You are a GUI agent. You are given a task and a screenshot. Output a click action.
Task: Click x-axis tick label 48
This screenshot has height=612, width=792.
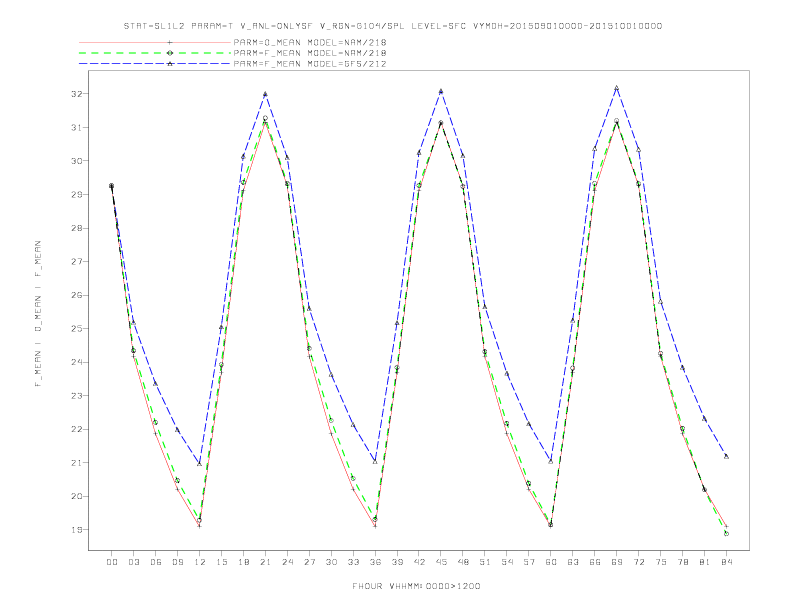pyautogui.click(x=463, y=562)
